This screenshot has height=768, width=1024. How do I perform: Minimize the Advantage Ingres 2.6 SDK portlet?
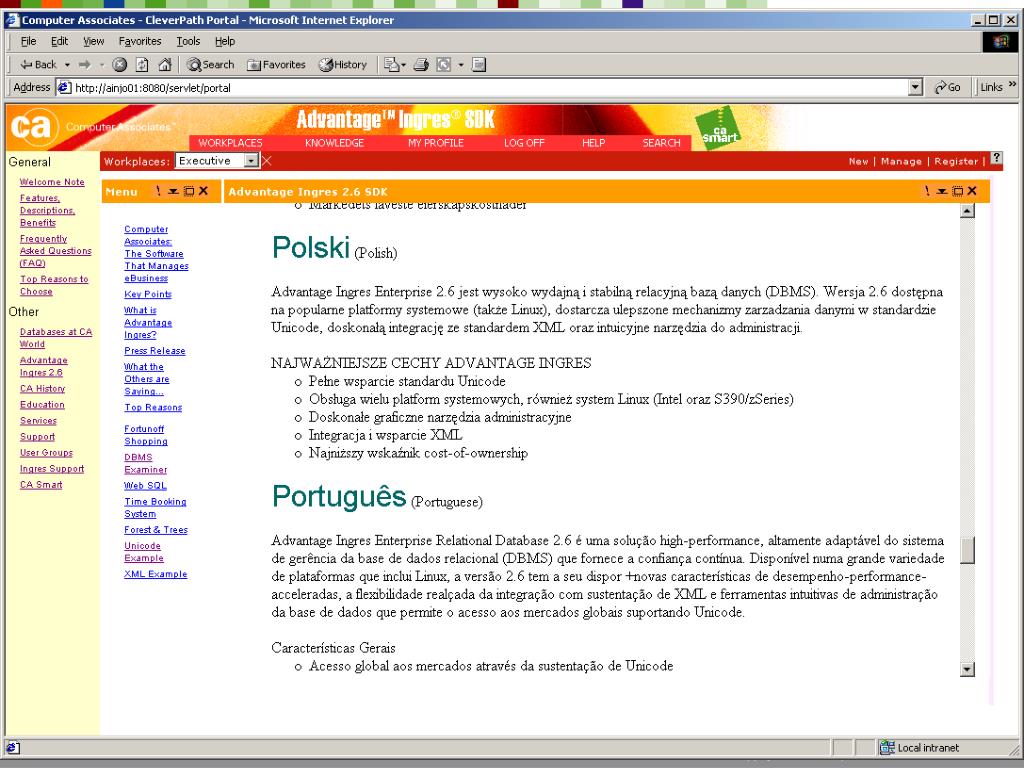942,191
